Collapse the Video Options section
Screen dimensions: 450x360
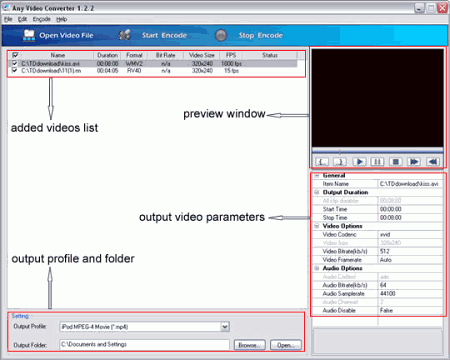coord(317,226)
